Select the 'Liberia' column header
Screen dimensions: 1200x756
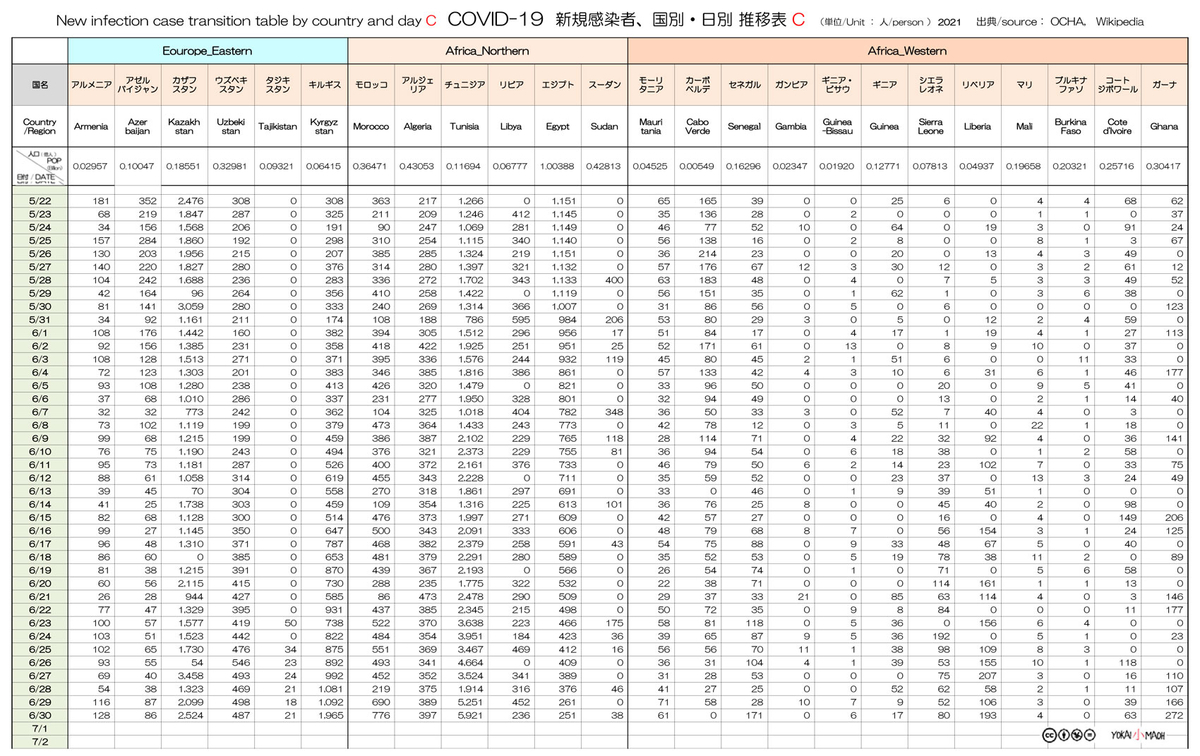coord(977,127)
